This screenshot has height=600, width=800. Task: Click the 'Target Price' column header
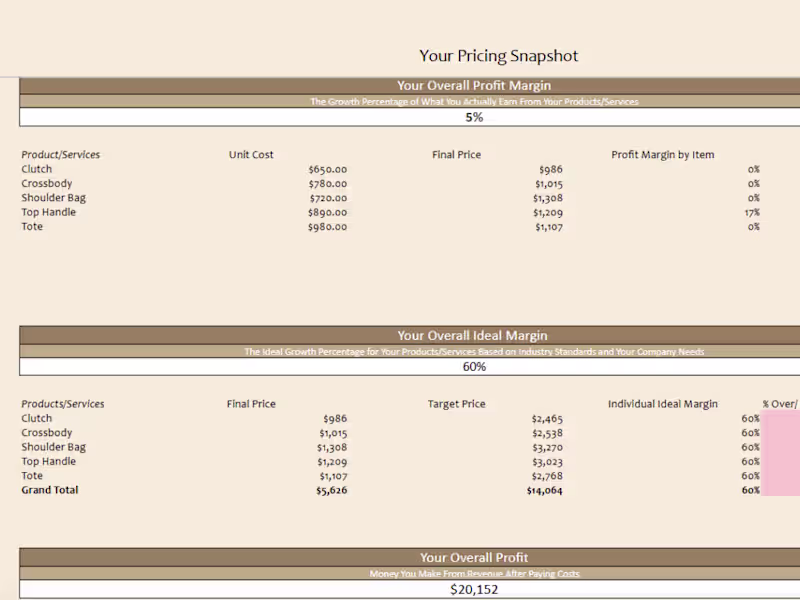457,404
